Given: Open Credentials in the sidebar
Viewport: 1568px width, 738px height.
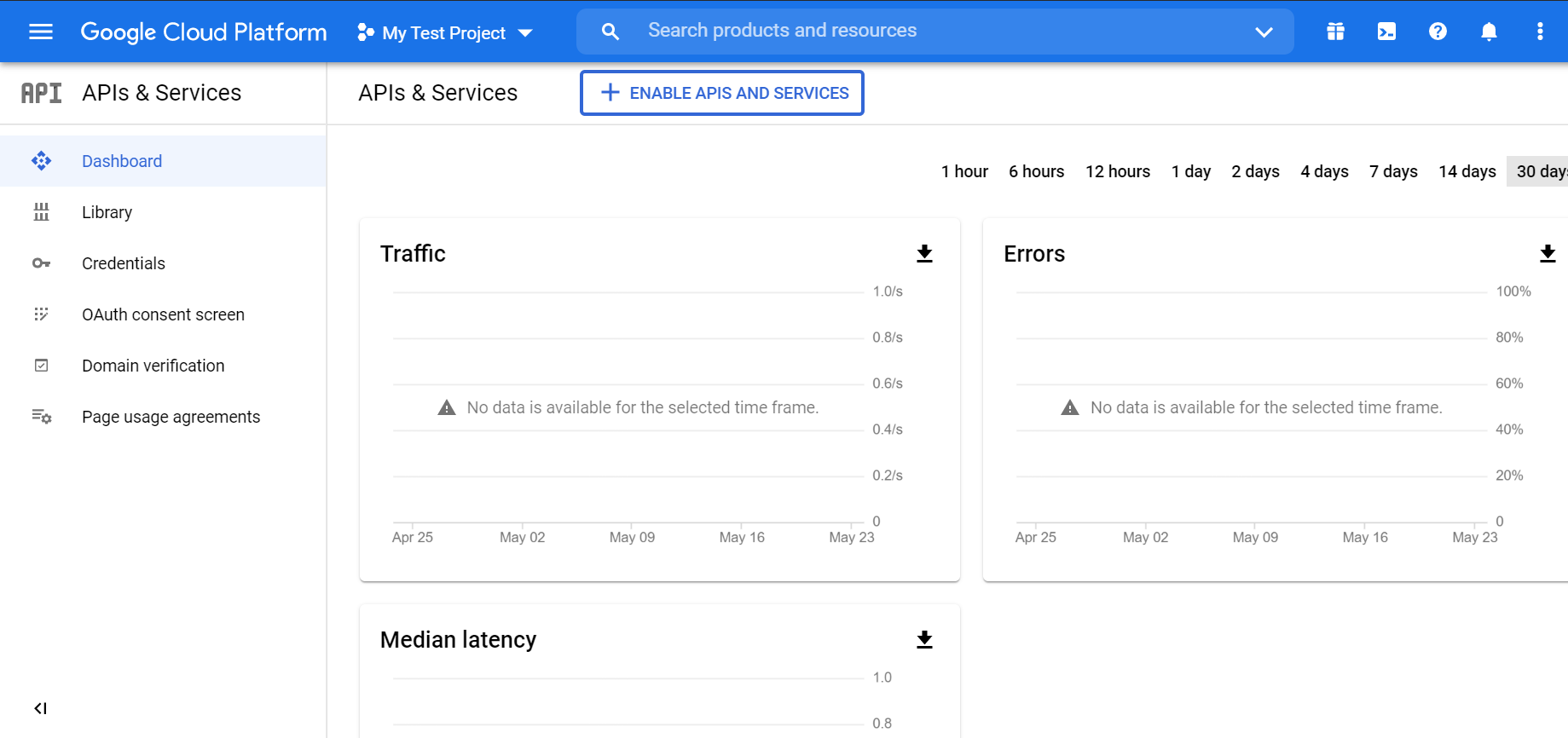Looking at the screenshot, I should click(x=163, y=263).
